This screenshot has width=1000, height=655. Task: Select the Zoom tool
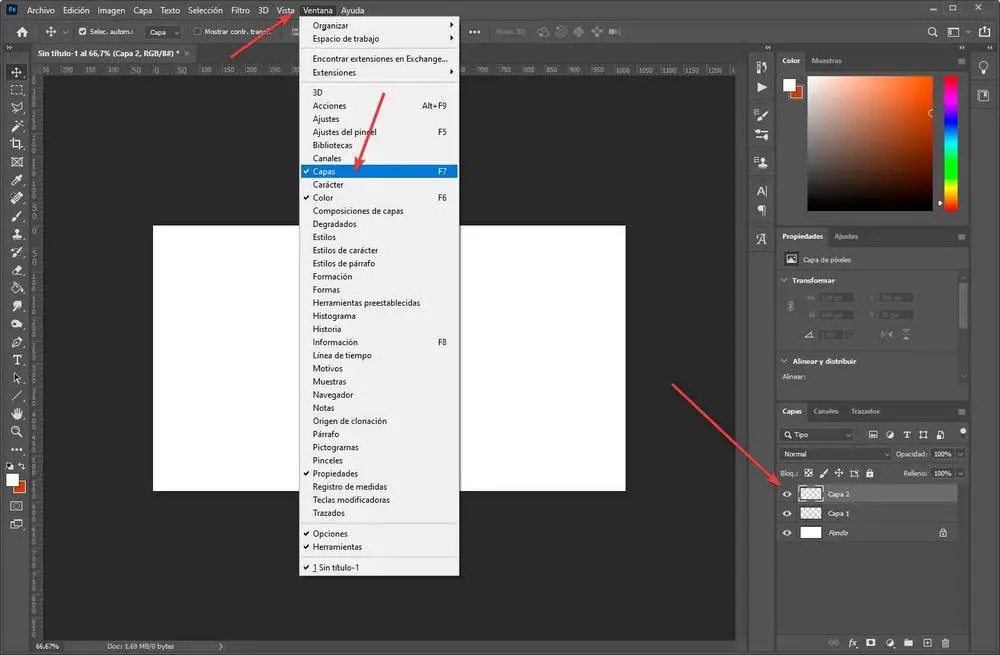(x=17, y=432)
